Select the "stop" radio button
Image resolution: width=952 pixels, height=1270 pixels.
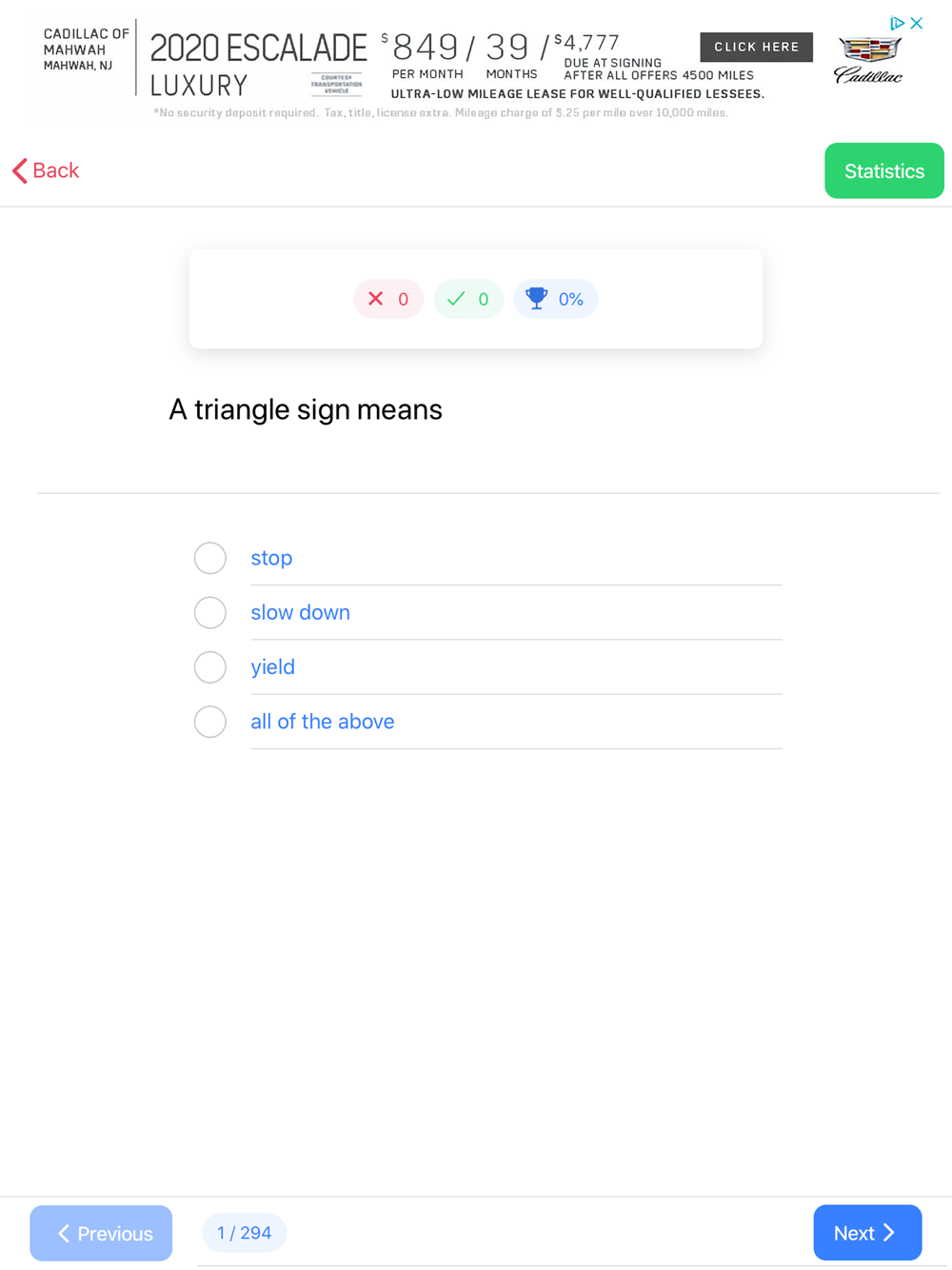coord(210,558)
